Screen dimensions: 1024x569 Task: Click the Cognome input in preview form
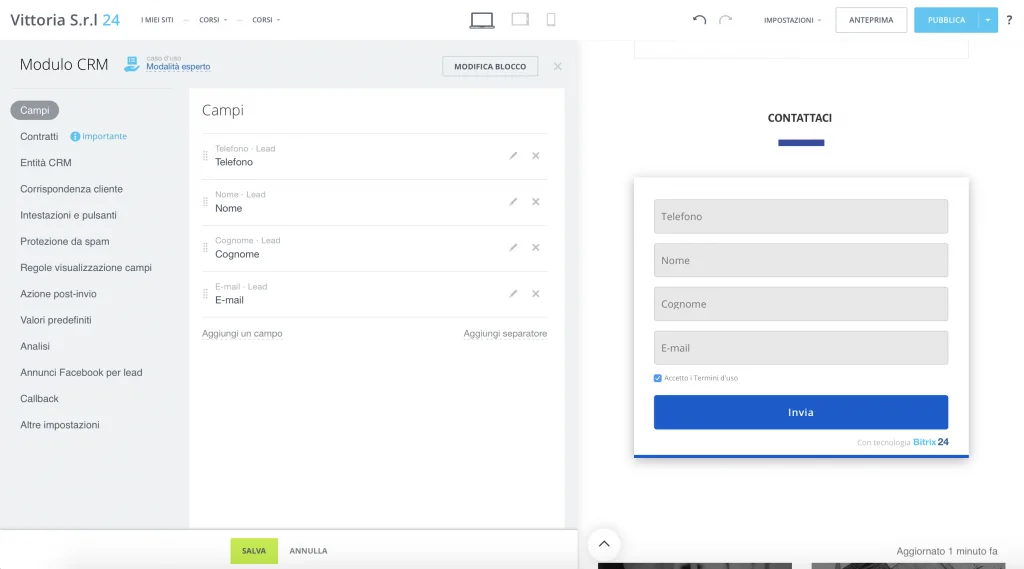801,304
